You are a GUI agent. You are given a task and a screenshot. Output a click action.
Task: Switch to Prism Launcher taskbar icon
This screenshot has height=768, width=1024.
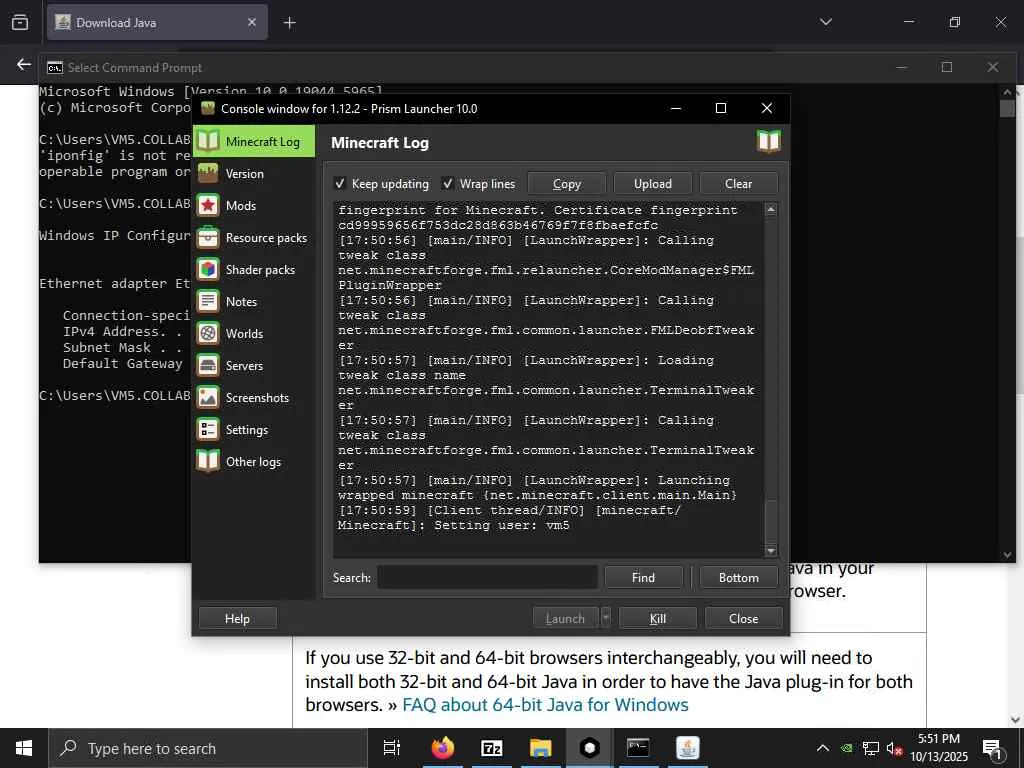pos(589,748)
